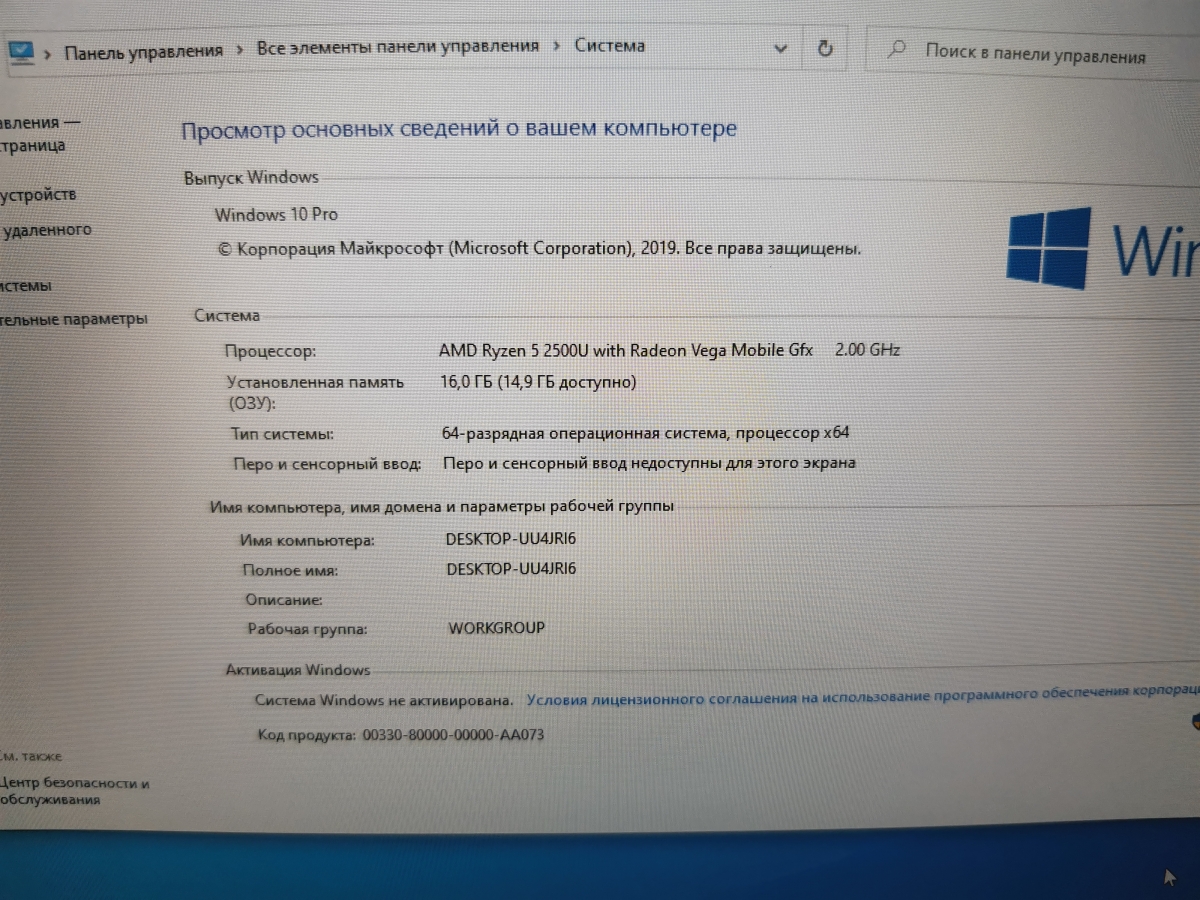Click DESKTOP-UU4JRI6 next to Полное имя
The height and width of the screenshot is (900, 1200).
tap(511, 569)
